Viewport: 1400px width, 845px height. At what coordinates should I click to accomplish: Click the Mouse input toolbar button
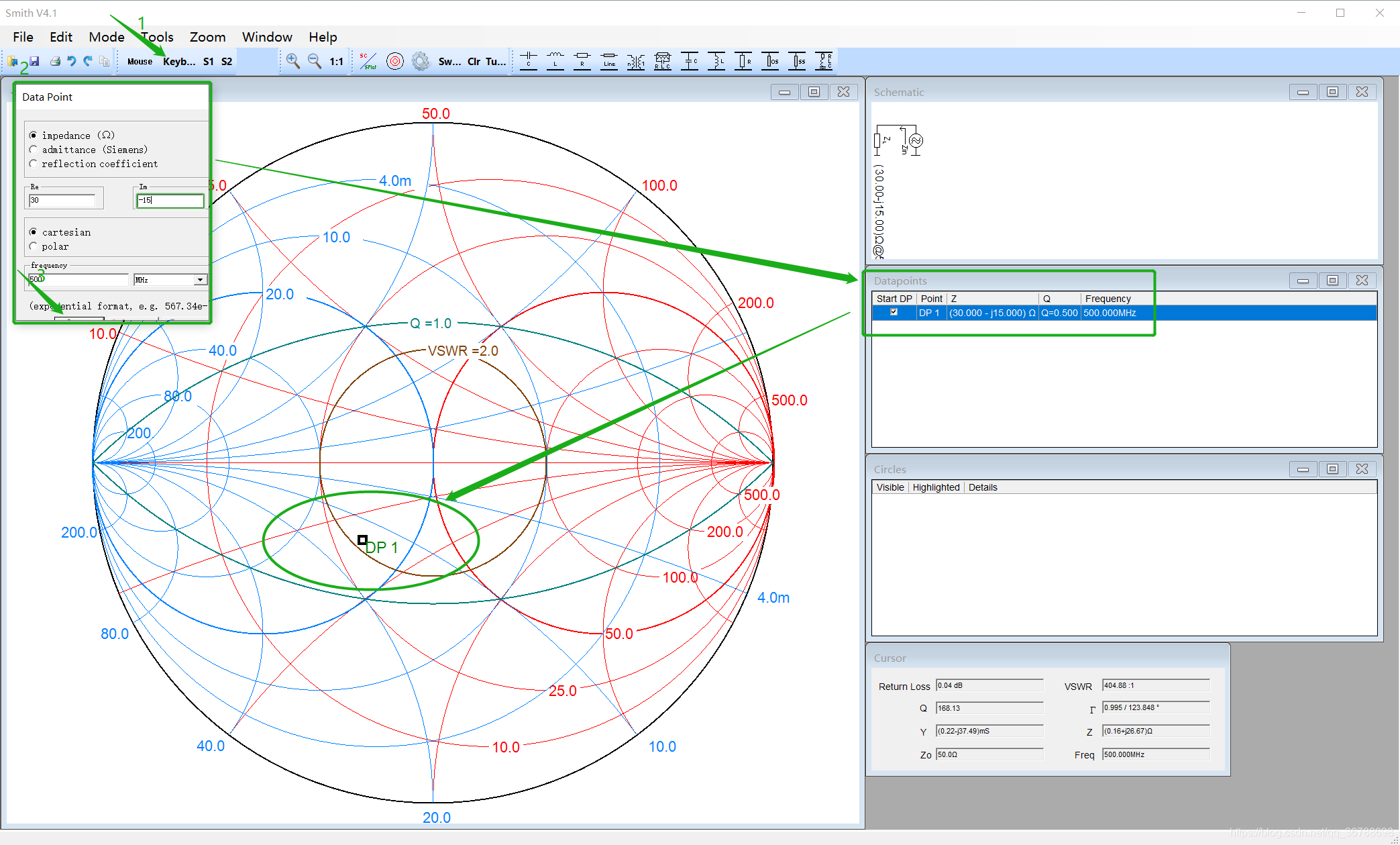pos(140,61)
